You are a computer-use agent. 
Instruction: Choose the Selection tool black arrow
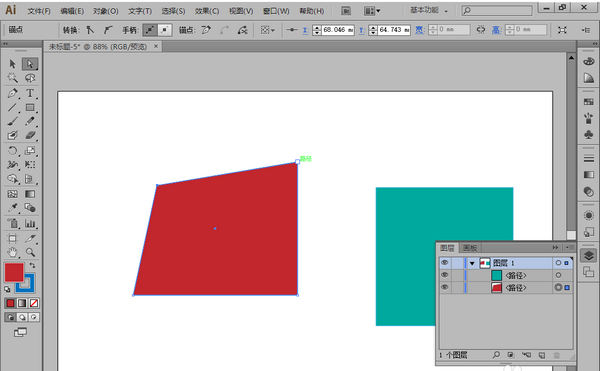point(12,64)
